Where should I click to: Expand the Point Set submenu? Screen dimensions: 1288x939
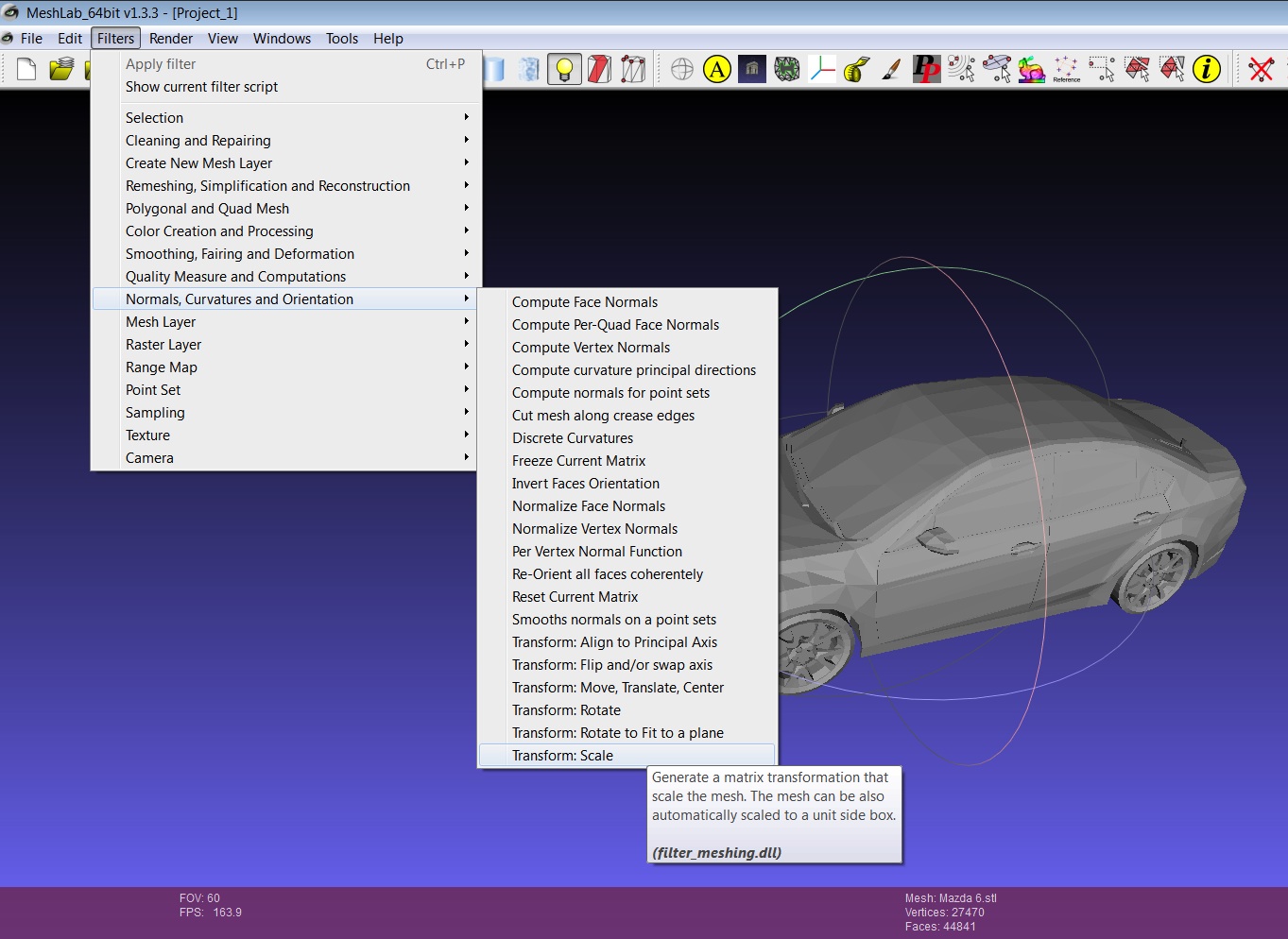pos(153,389)
